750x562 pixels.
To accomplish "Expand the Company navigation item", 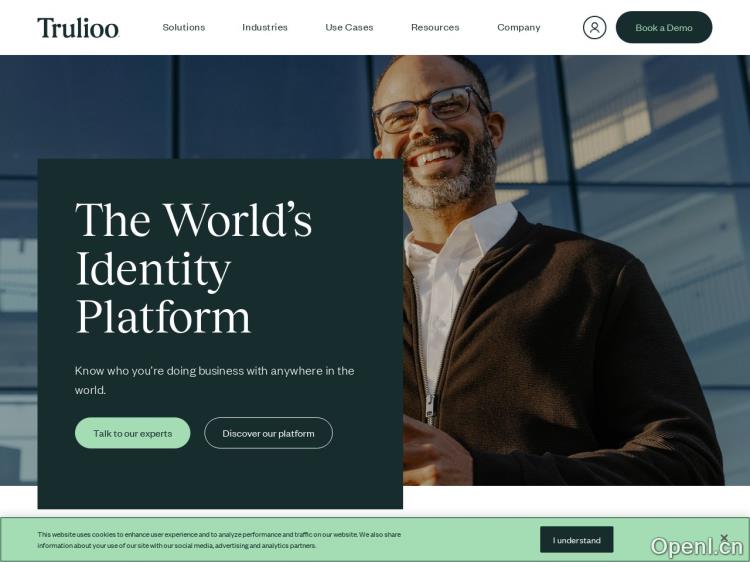I will point(518,27).
